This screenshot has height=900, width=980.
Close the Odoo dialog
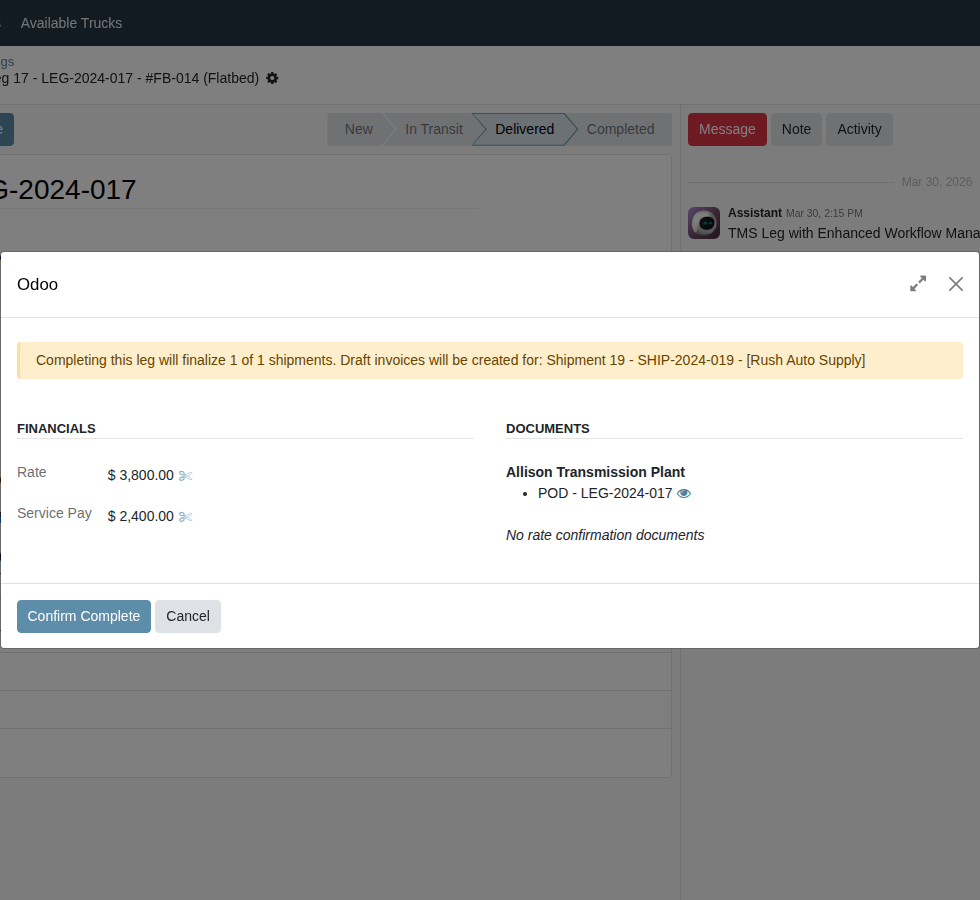pyautogui.click(x=956, y=284)
